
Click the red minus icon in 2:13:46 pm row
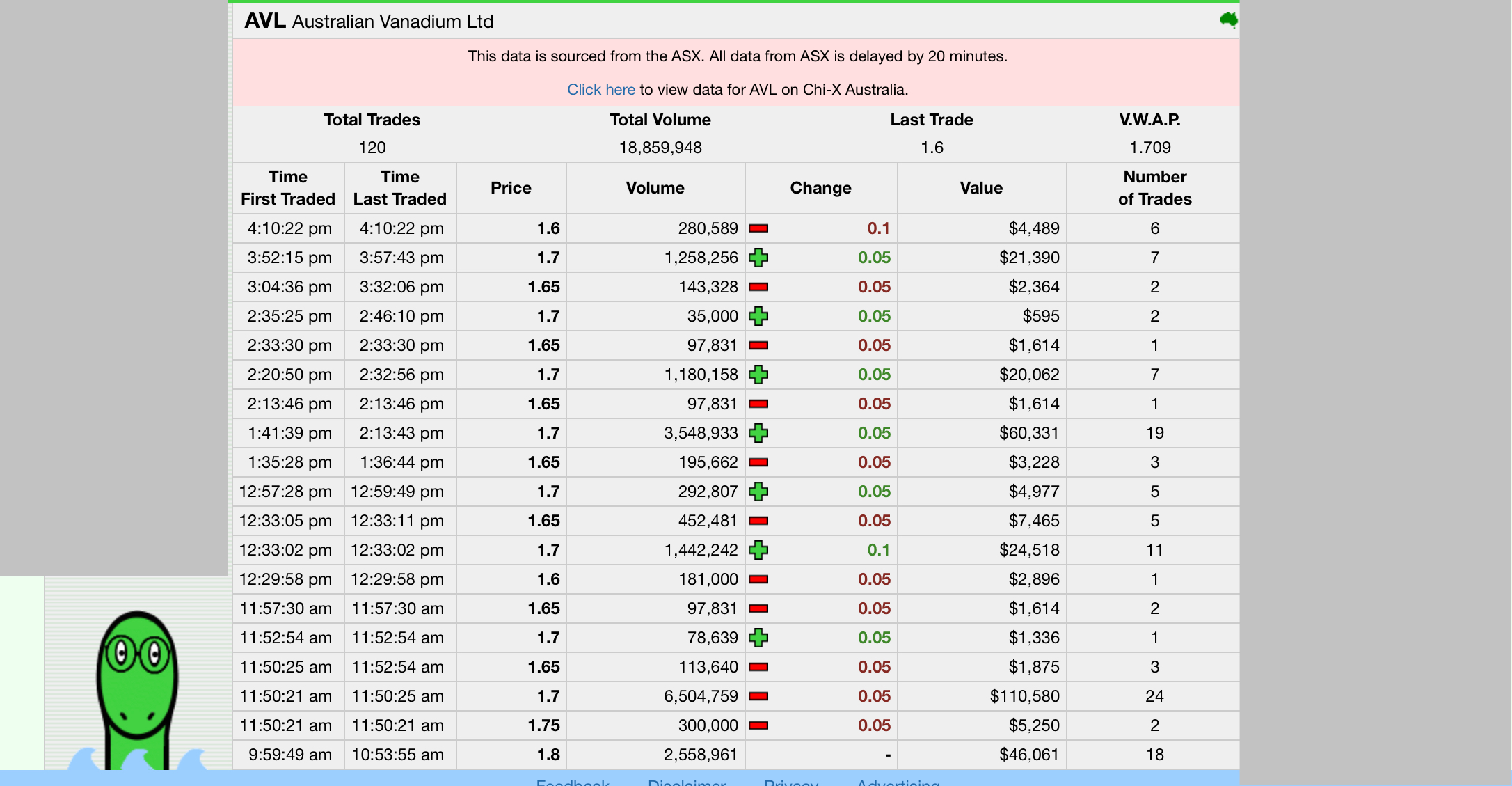[x=758, y=404]
